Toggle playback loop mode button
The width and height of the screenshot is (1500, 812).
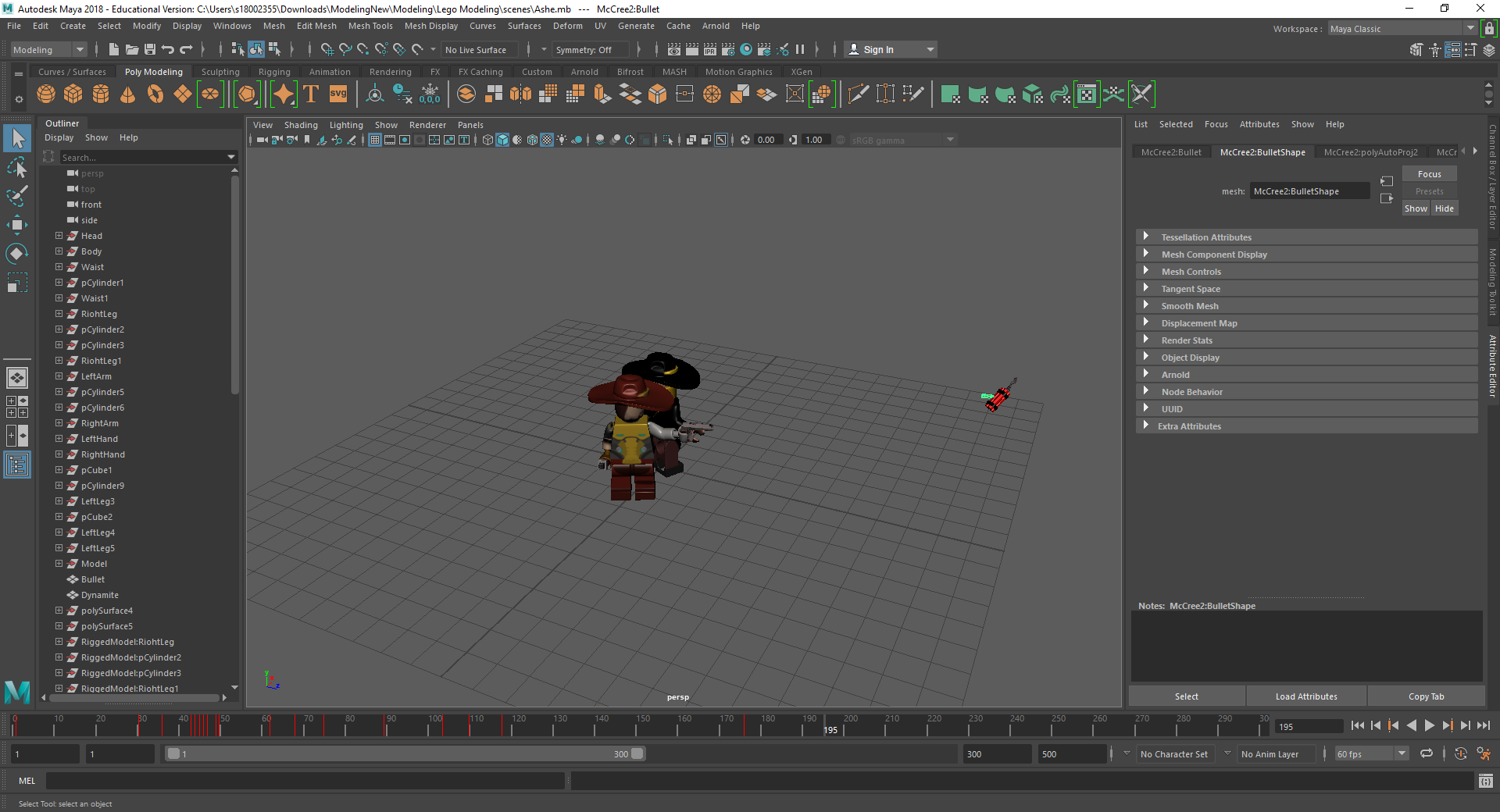1427,754
